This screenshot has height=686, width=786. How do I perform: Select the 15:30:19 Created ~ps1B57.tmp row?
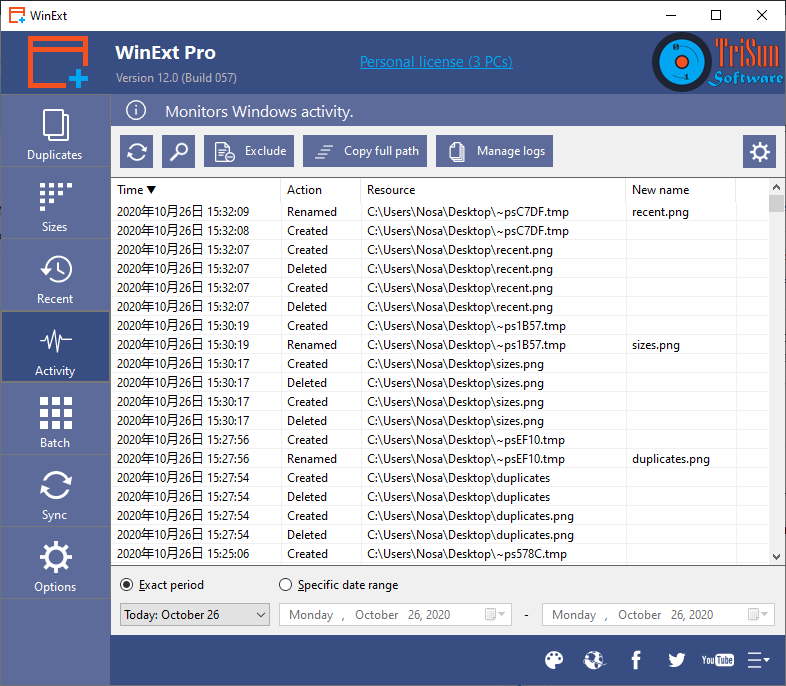[440, 326]
